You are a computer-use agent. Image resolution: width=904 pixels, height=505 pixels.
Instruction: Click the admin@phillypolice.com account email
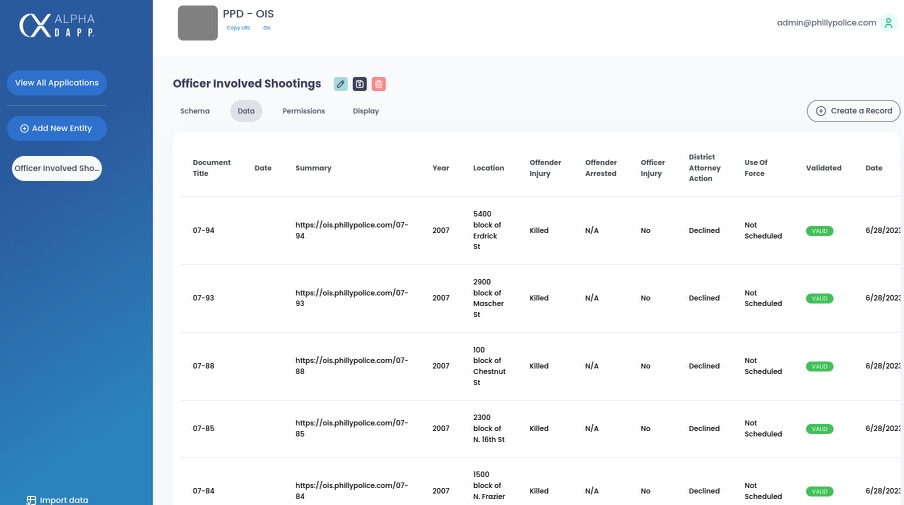(x=826, y=23)
